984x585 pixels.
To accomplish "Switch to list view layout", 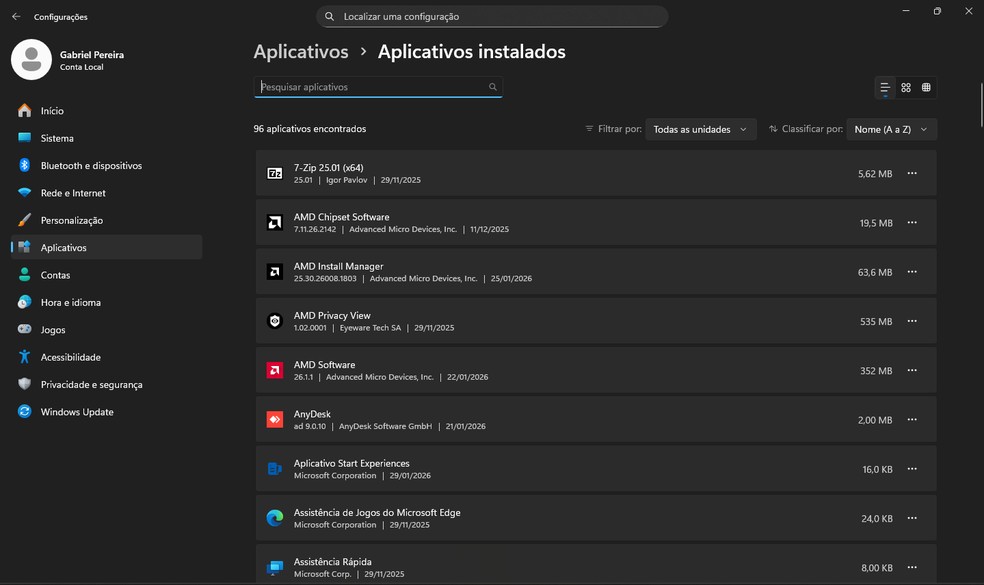I will (885, 88).
